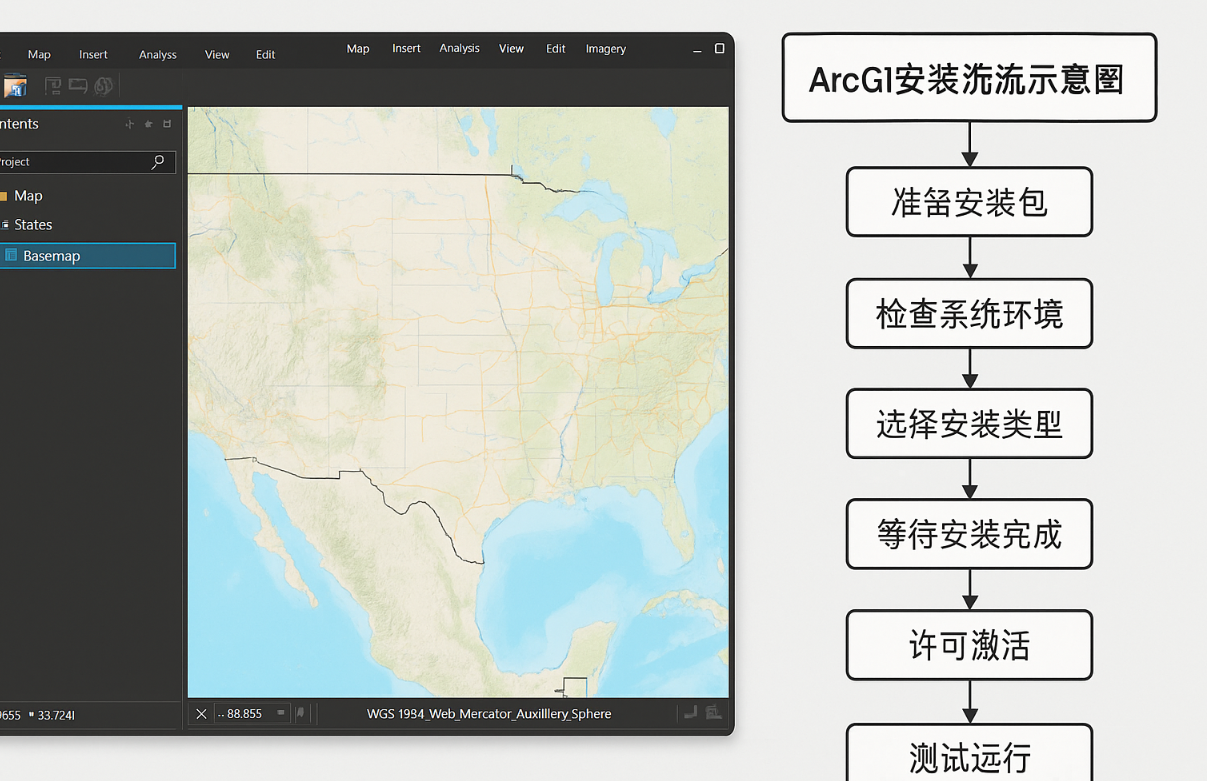1207x781 pixels.
Task: Open the small dropdown inside the 88.855 scale box
Action: click(281, 714)
